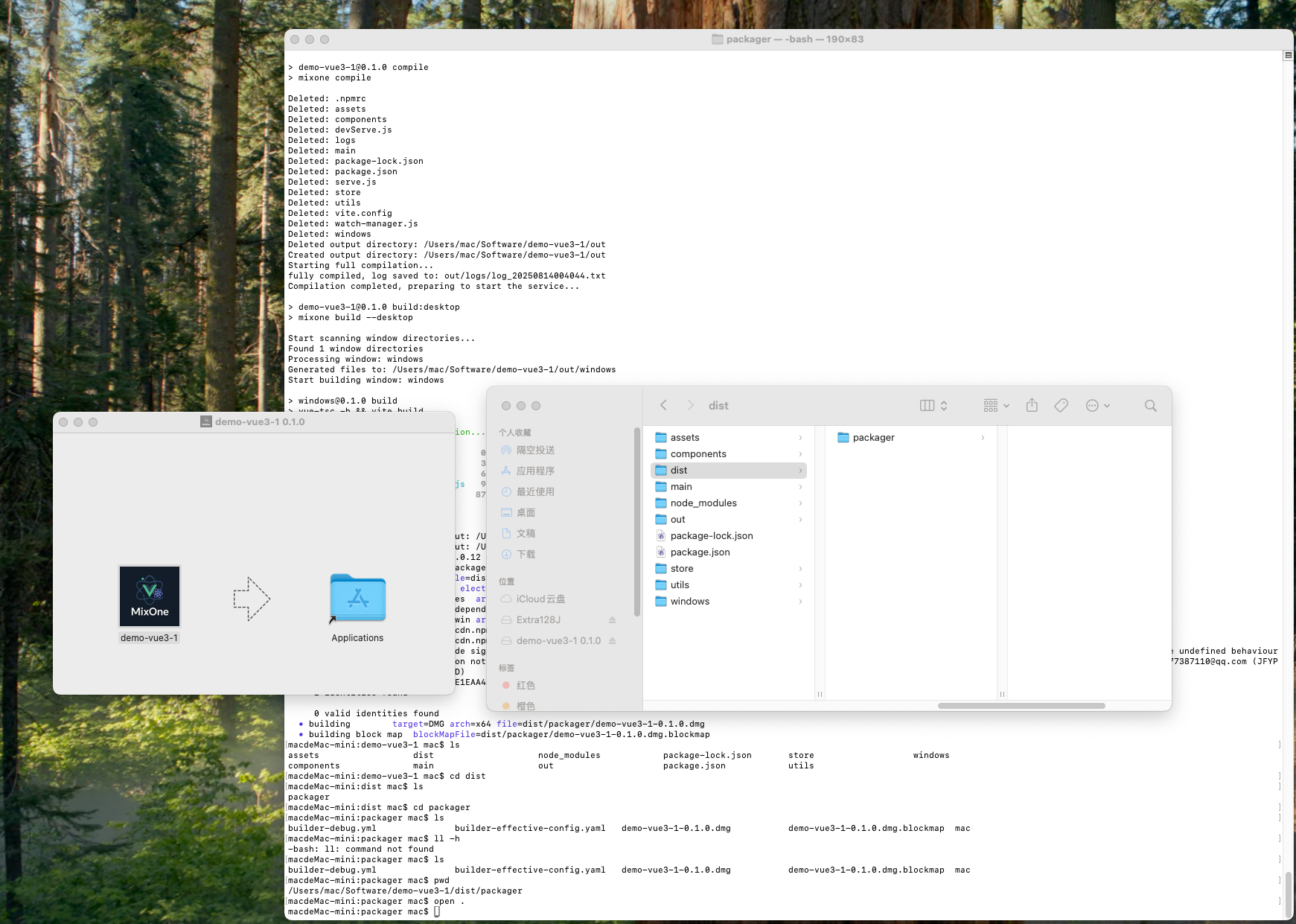Expand the store folder chevron
1296x924 pixels.
pos(800,568)
